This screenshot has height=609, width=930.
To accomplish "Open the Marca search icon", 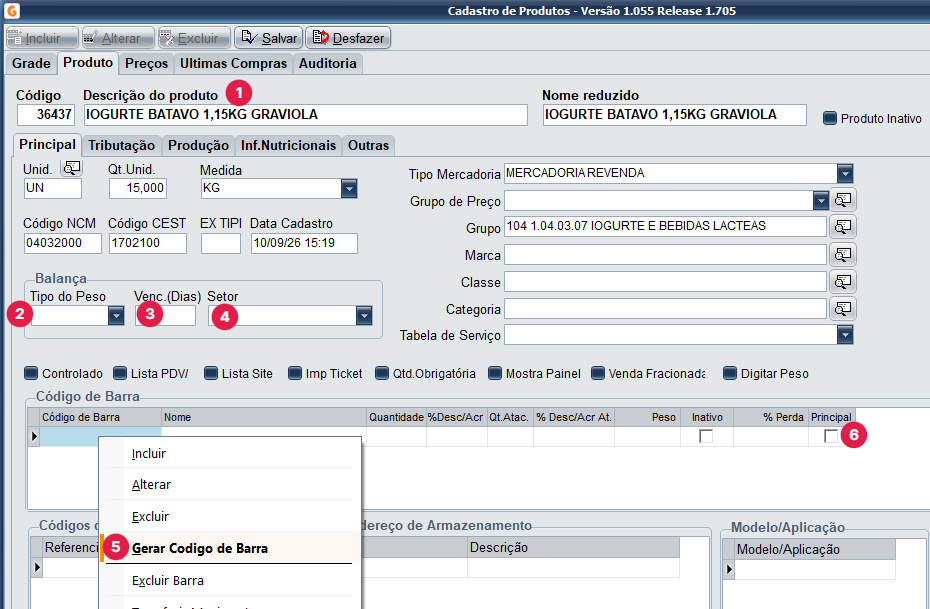I will coord(843,255).
